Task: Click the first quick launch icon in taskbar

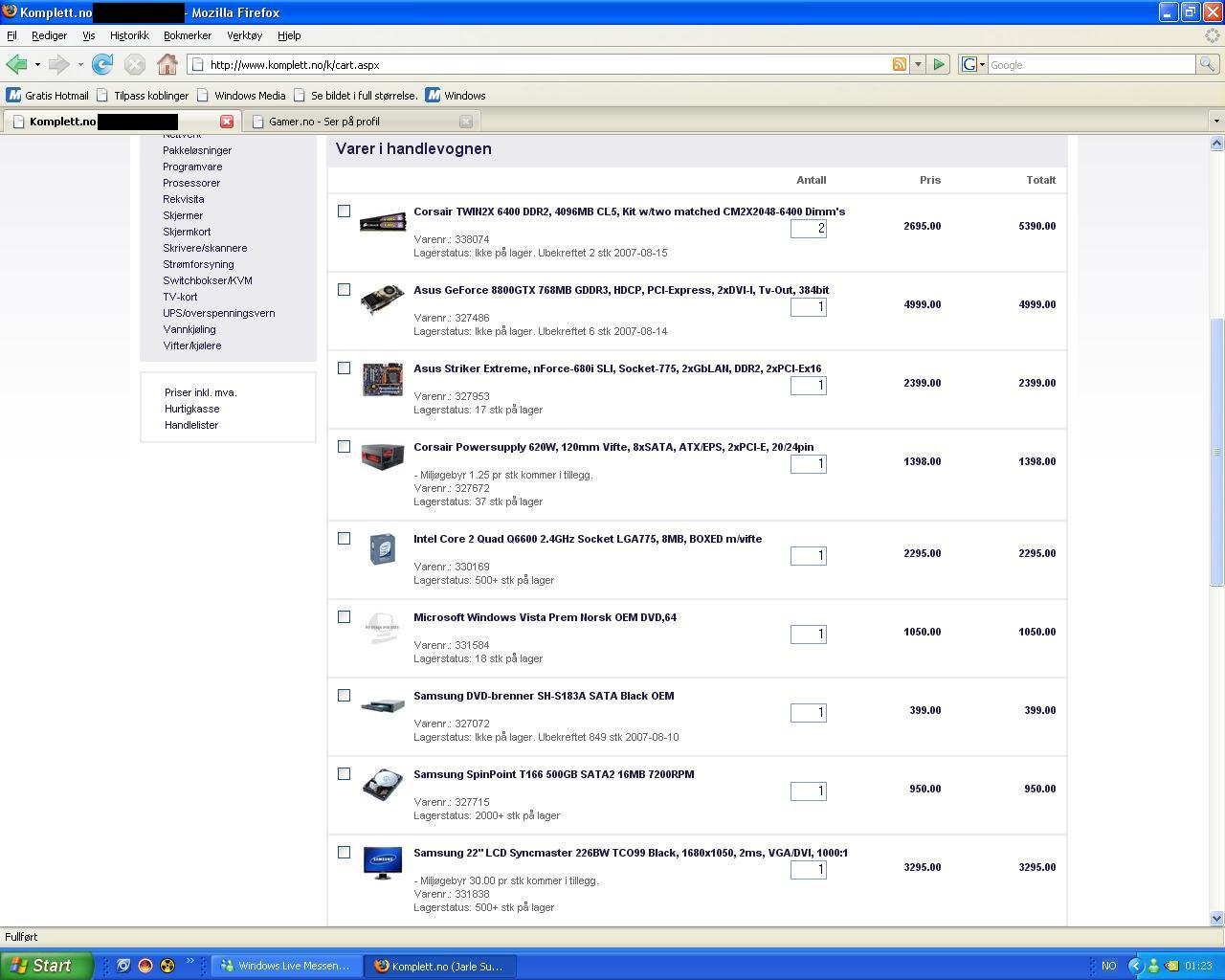Action: click(123, 966)
